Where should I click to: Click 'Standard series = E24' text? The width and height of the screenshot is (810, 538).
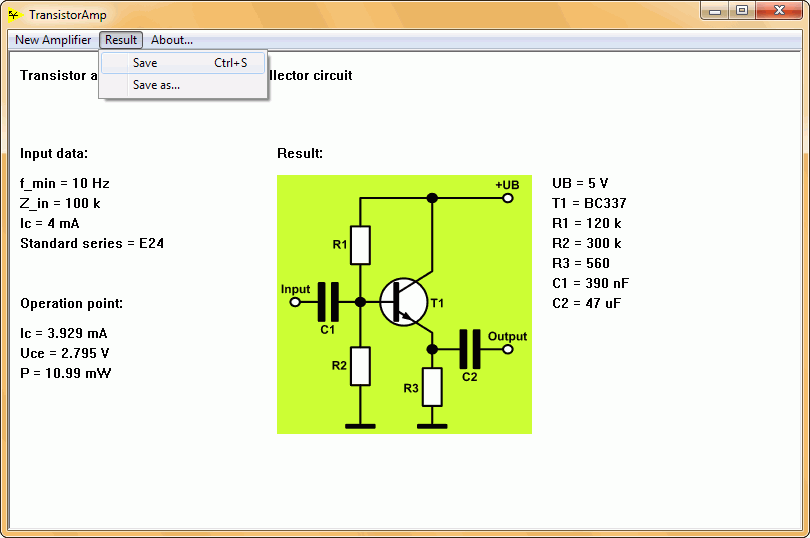click(92, 243)
